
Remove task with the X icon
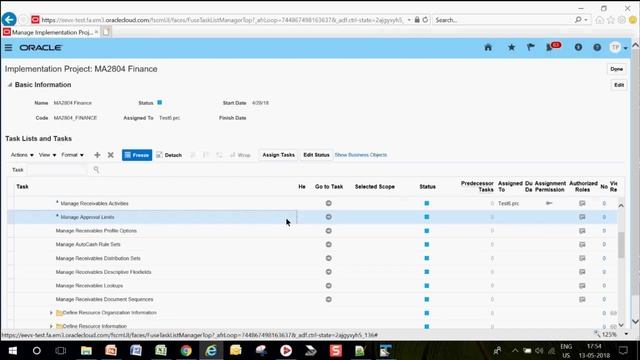(110, 155)
